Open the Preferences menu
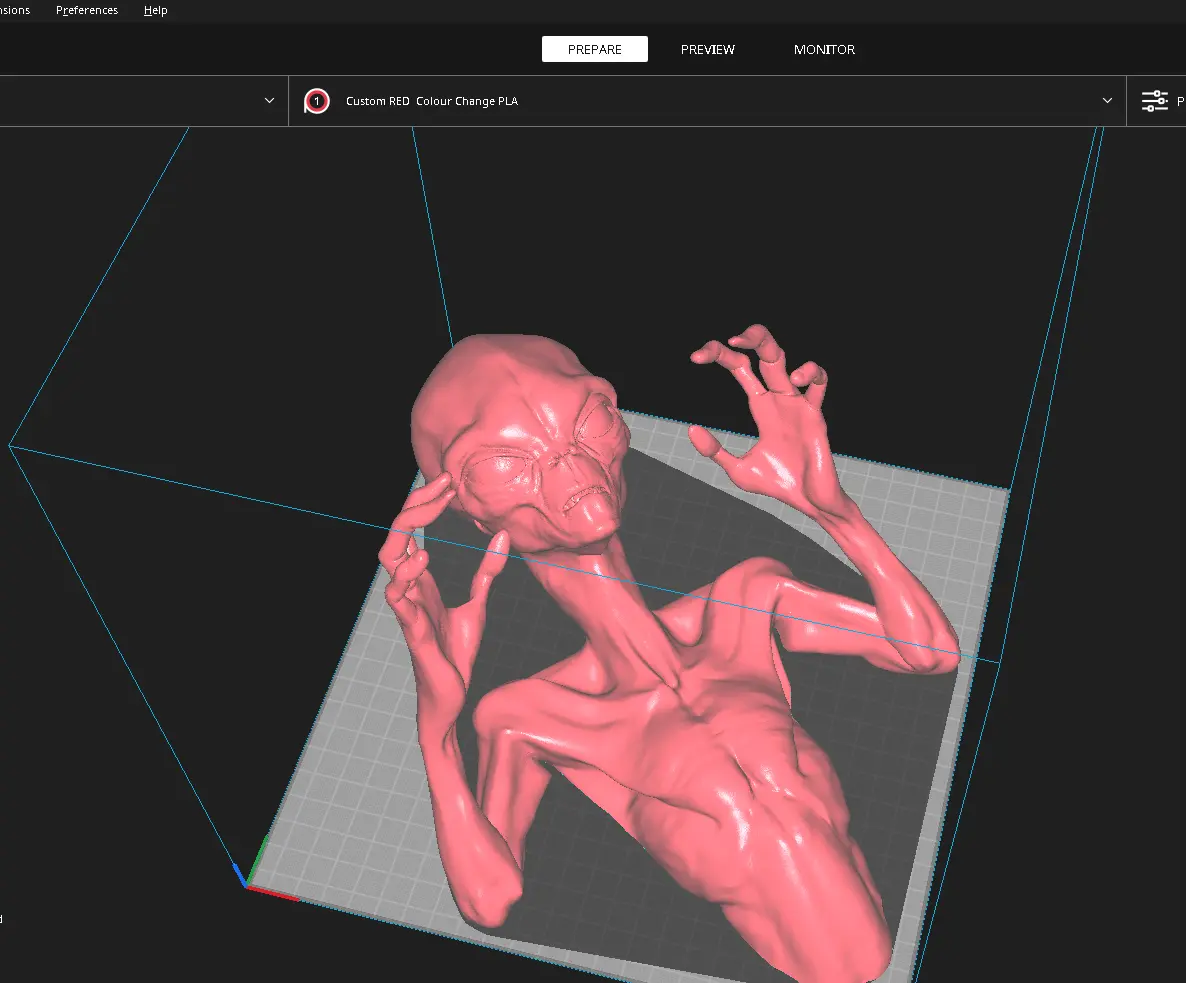This screenshot has width=1186, height=983. [x=87, y=10]
